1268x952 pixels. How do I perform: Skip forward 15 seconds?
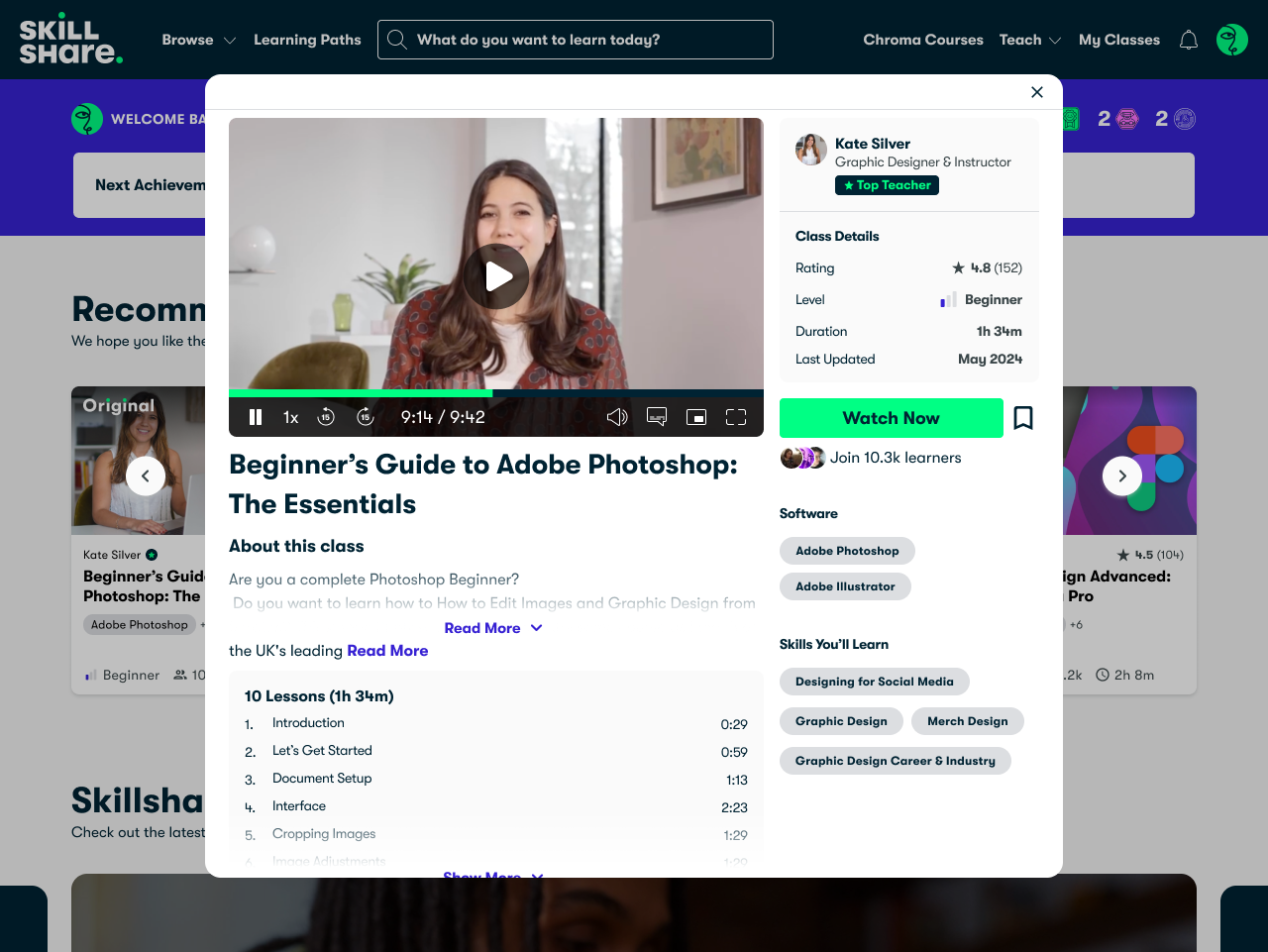click(365, 417)
